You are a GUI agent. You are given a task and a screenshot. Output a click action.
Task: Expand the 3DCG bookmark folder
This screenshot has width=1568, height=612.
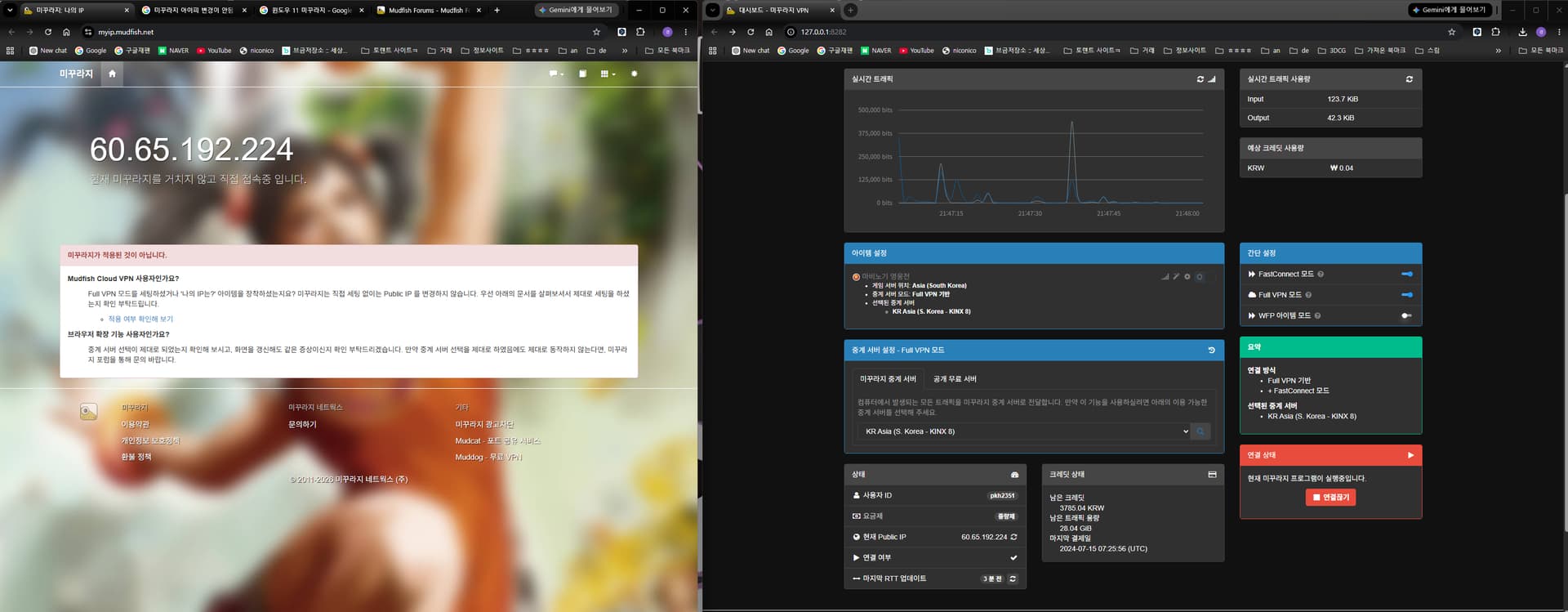point(1332,51)
